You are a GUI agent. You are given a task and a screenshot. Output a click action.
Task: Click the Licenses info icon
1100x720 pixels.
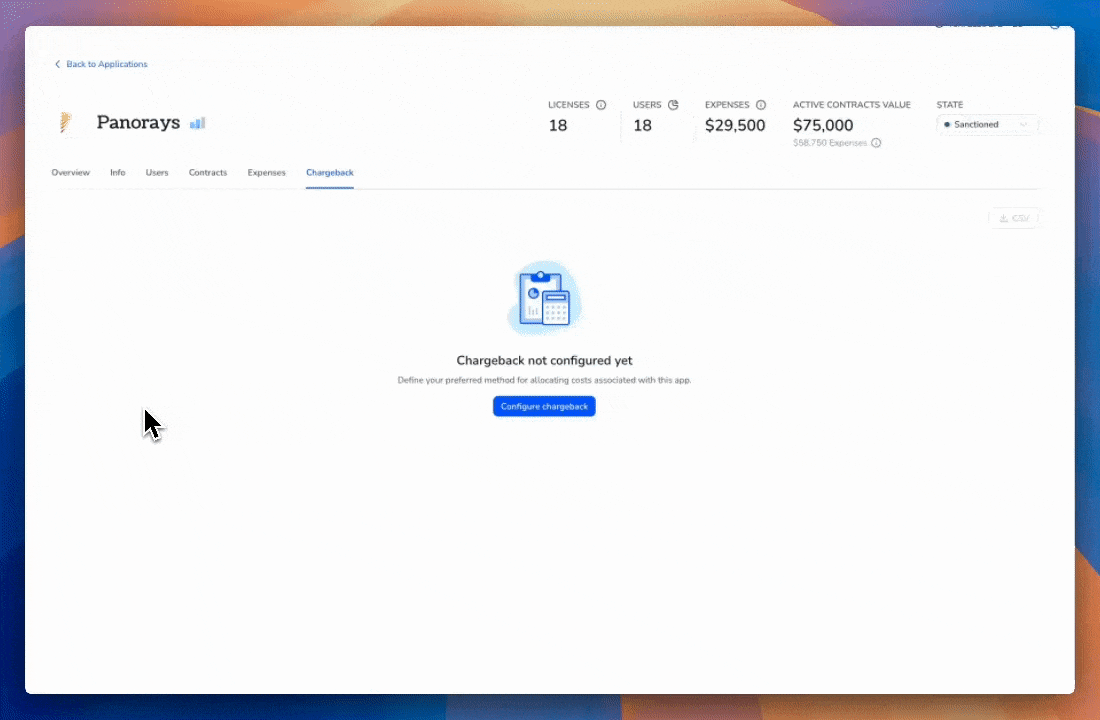(601, 105)
